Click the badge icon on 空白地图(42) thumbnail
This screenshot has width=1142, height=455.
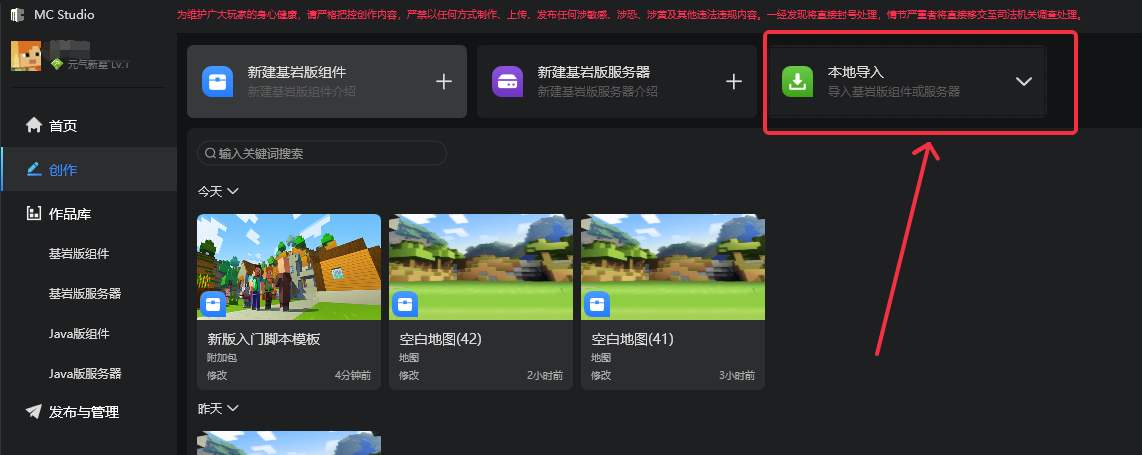(406, 304)
